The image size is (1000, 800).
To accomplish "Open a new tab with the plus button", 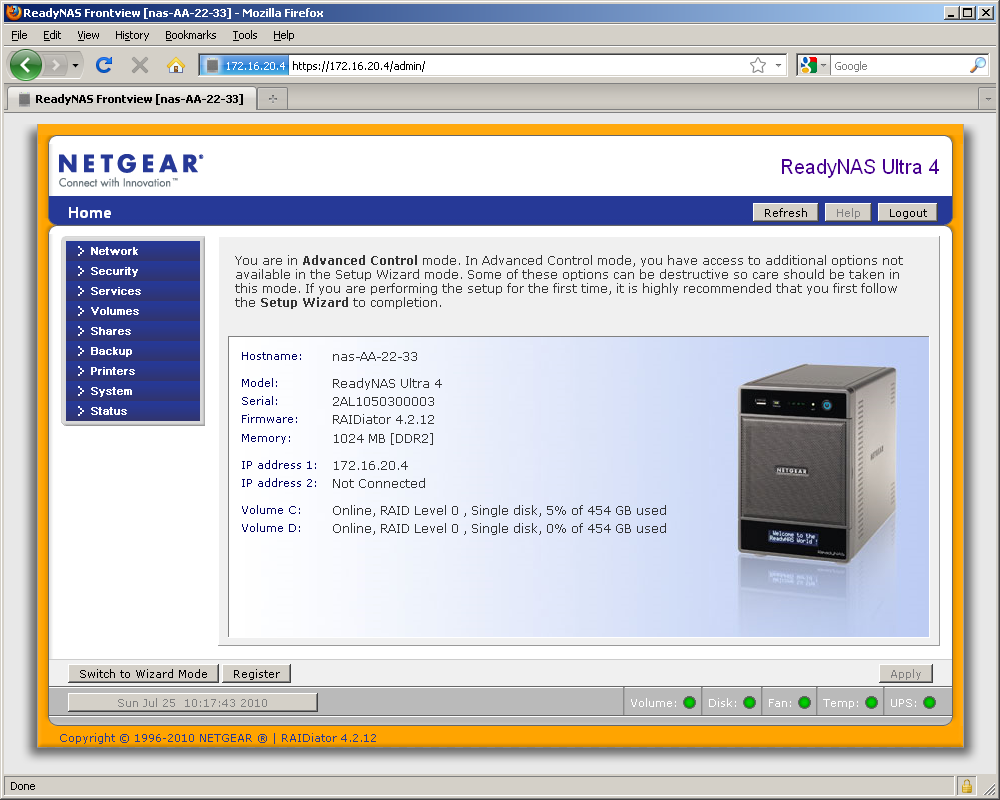I will click(273, 99).
